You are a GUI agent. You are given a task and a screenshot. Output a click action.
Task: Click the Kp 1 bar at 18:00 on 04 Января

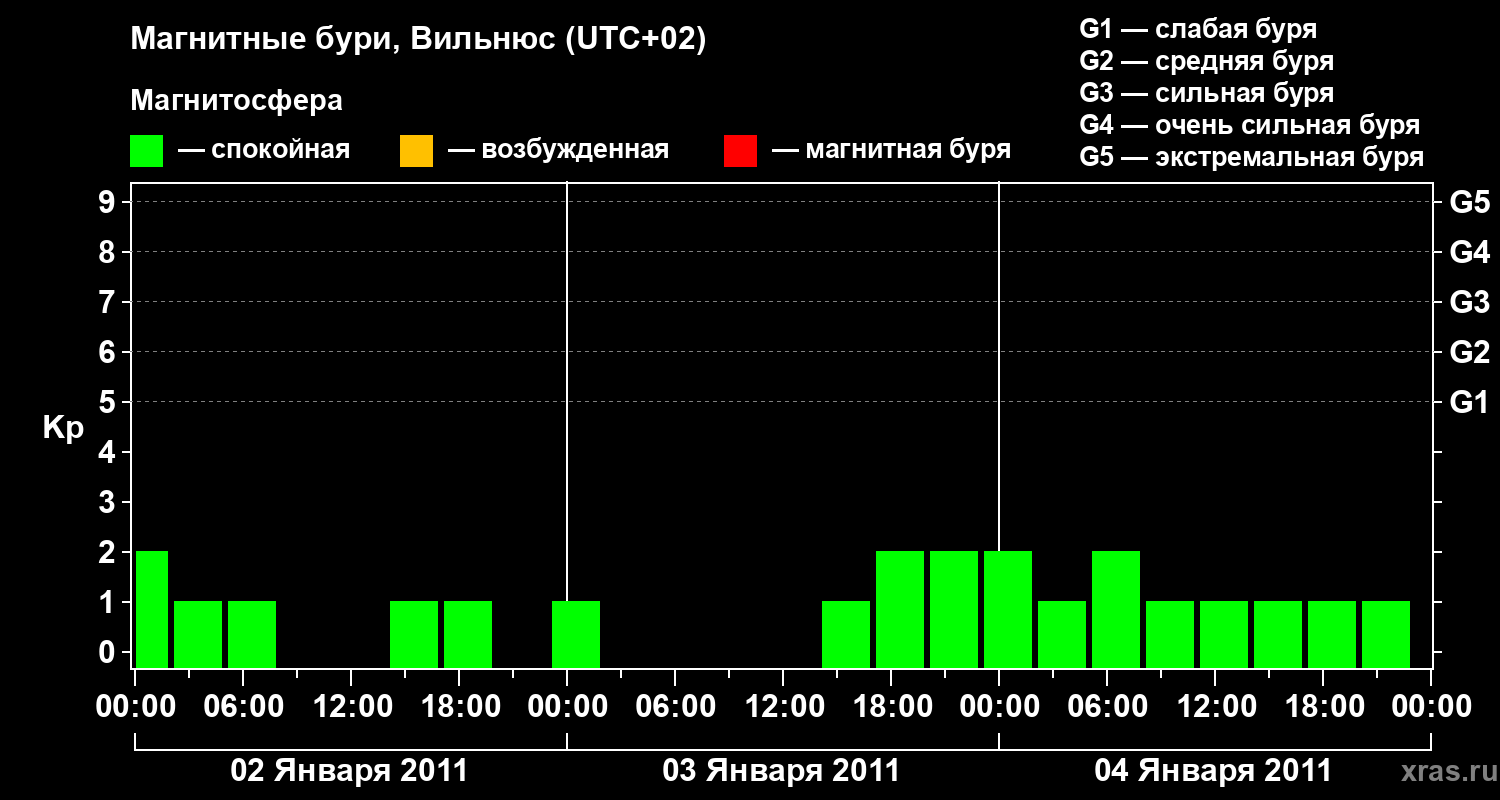[1332, 635]
